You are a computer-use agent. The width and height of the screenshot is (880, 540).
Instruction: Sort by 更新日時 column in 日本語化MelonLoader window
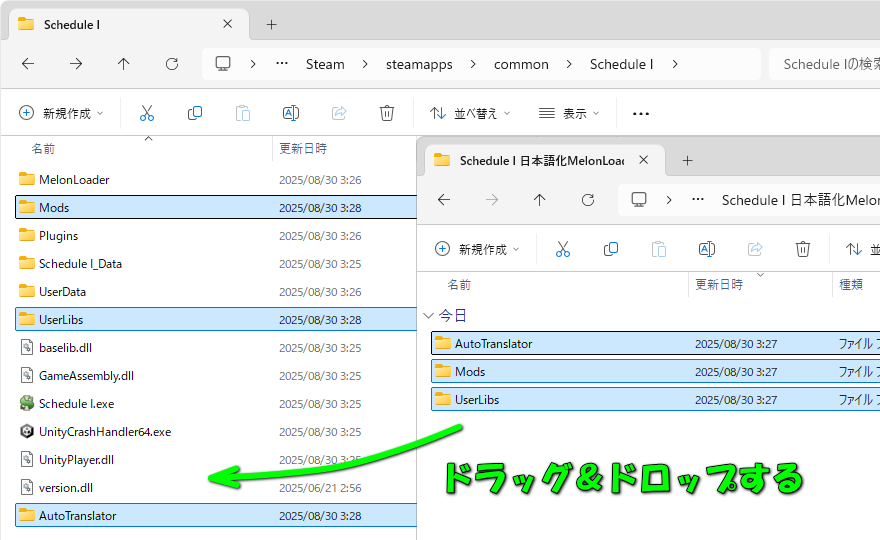click(719, 285)
